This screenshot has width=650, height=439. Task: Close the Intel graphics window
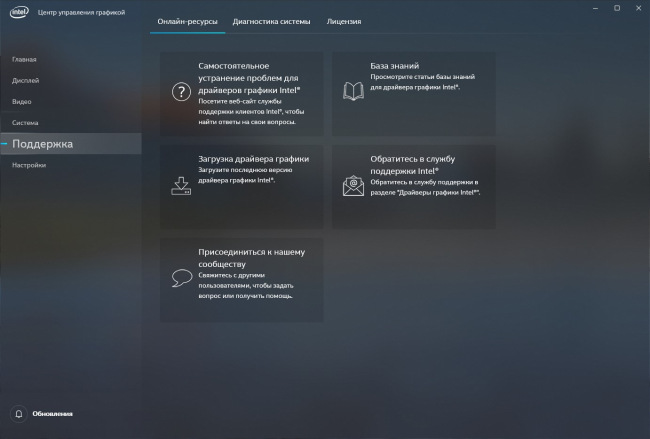point(638,8)
